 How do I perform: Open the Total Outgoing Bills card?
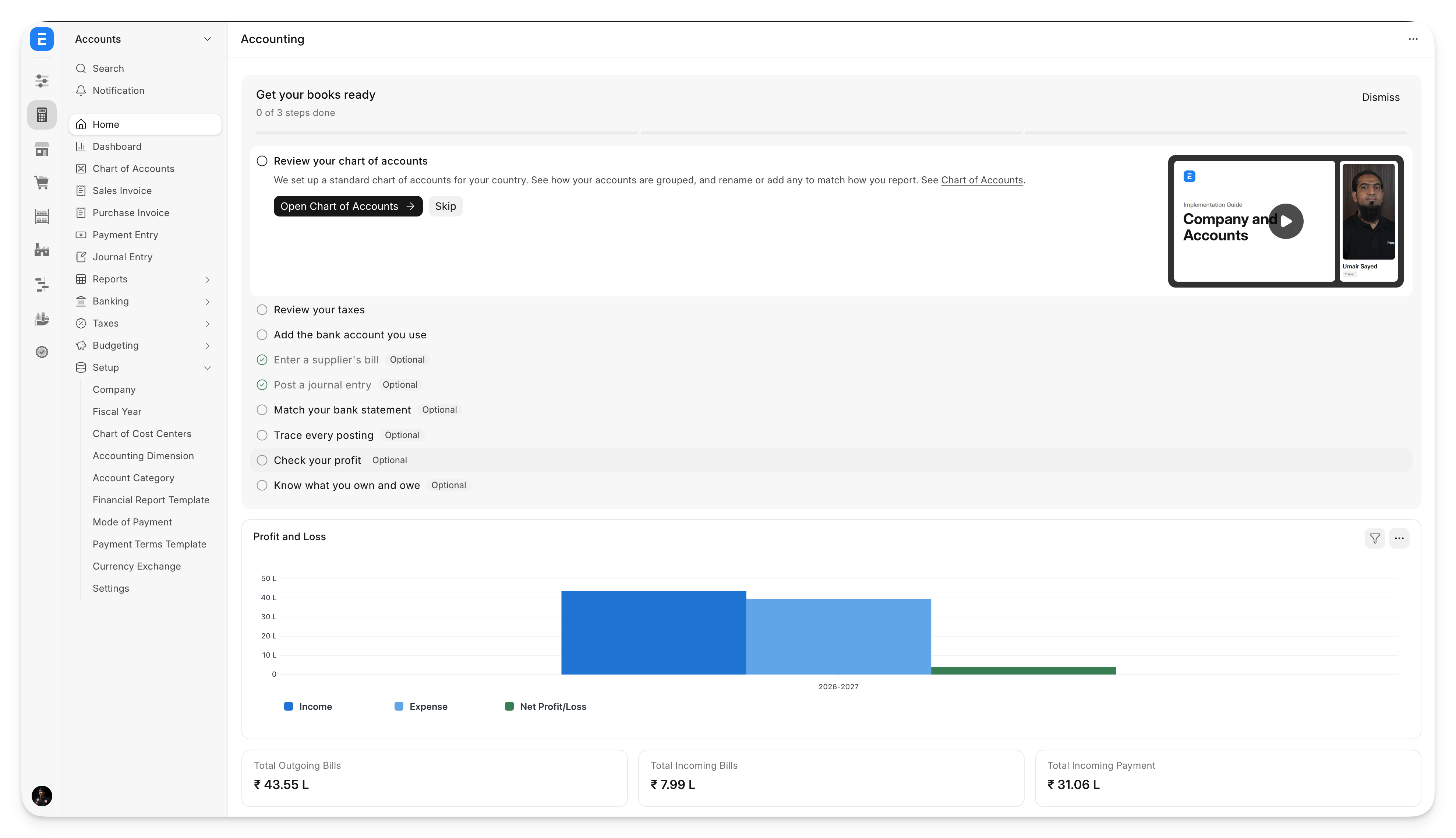(434, 778)
